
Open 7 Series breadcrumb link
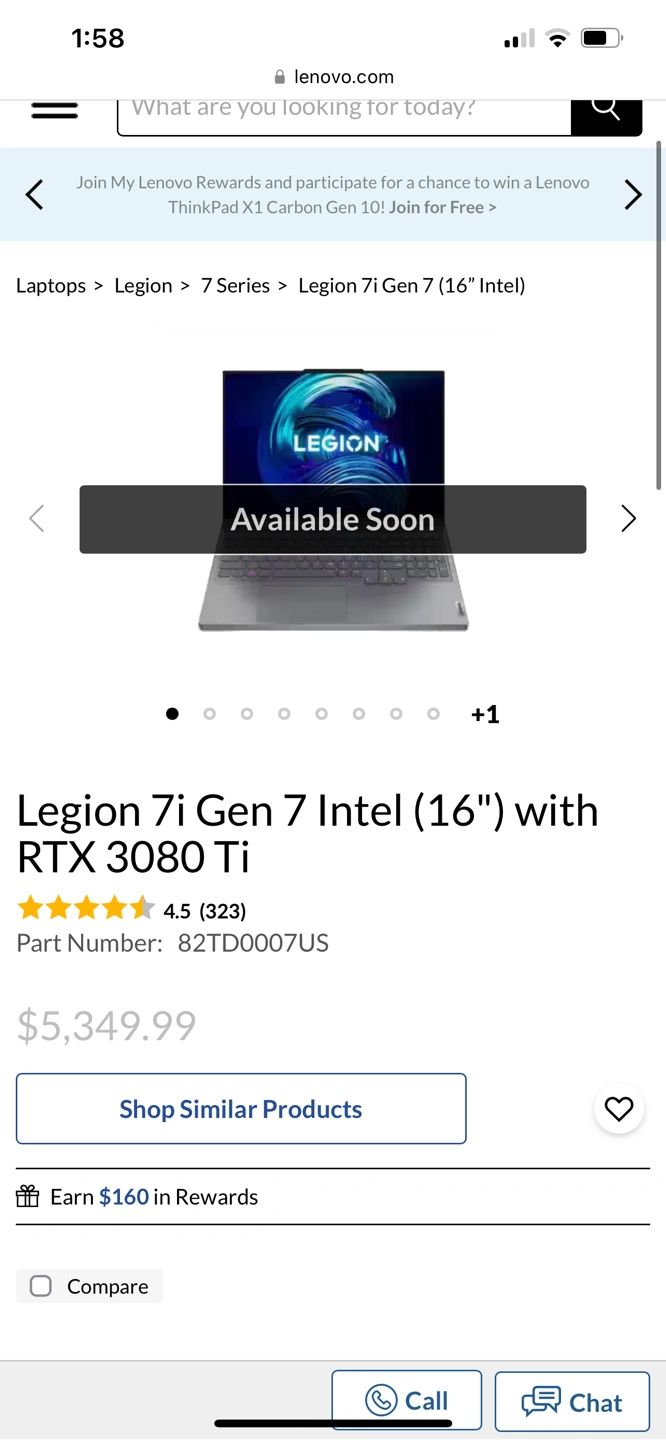click(235, 285)
